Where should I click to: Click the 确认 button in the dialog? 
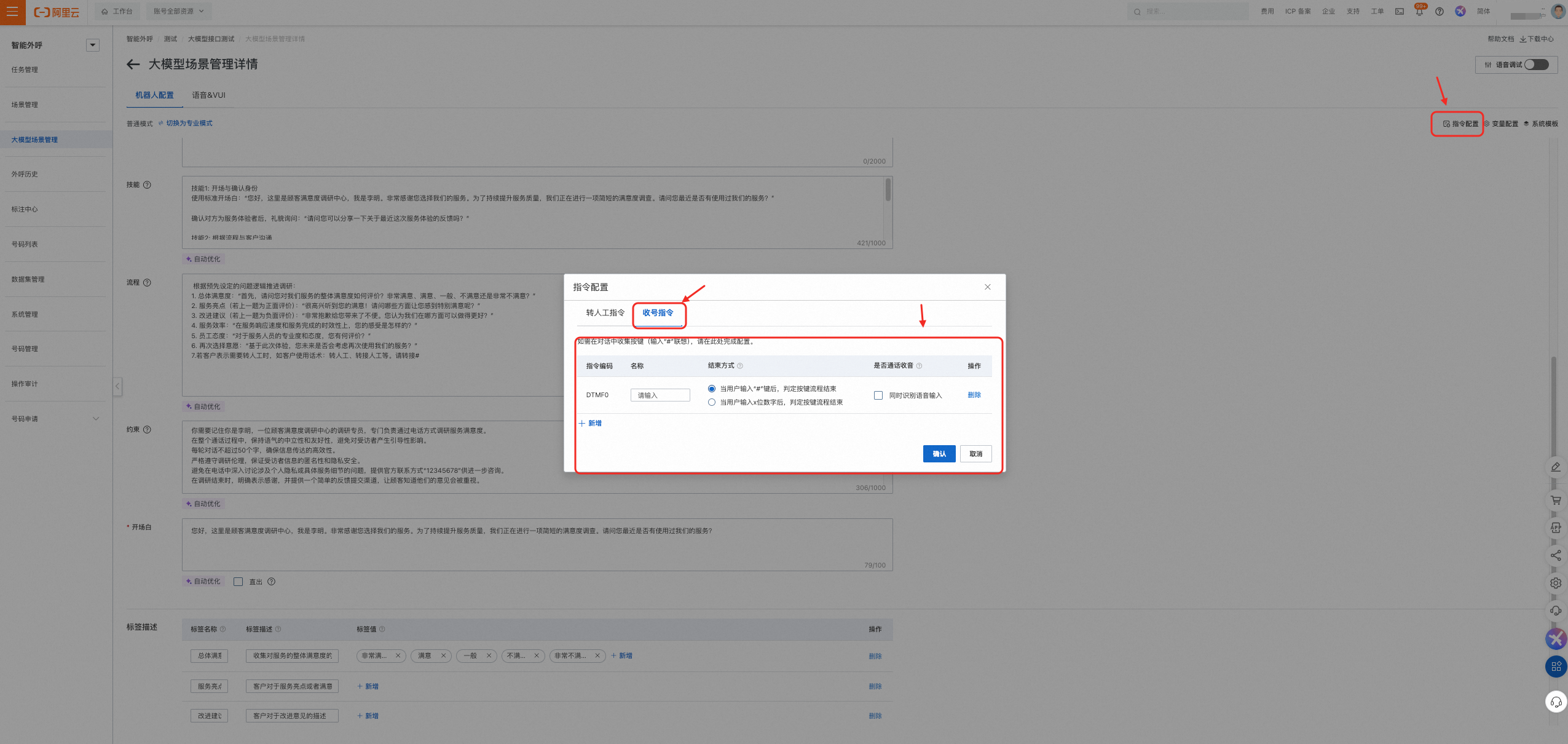[939, 454]
